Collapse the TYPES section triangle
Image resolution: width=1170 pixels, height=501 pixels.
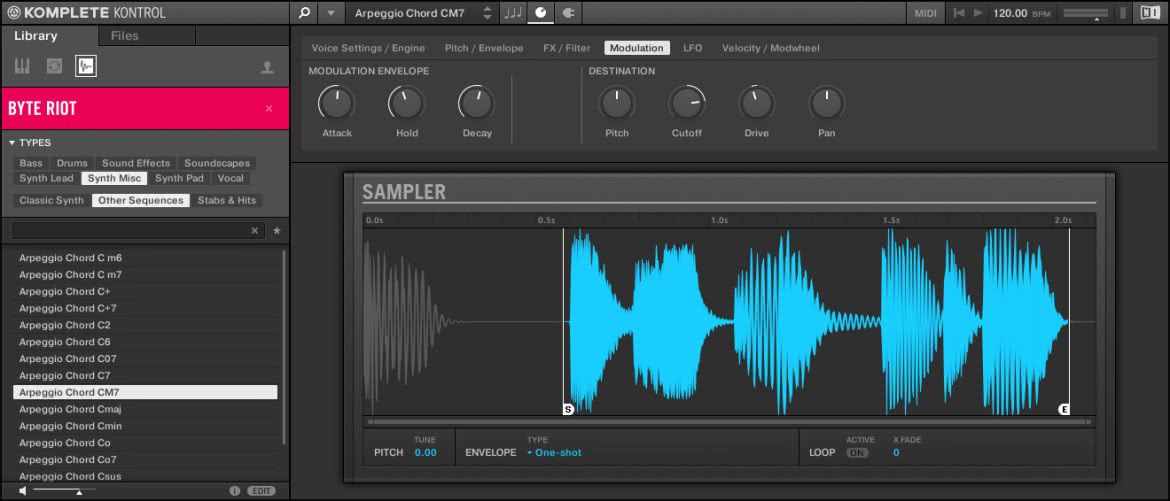[x=12, y=143]
